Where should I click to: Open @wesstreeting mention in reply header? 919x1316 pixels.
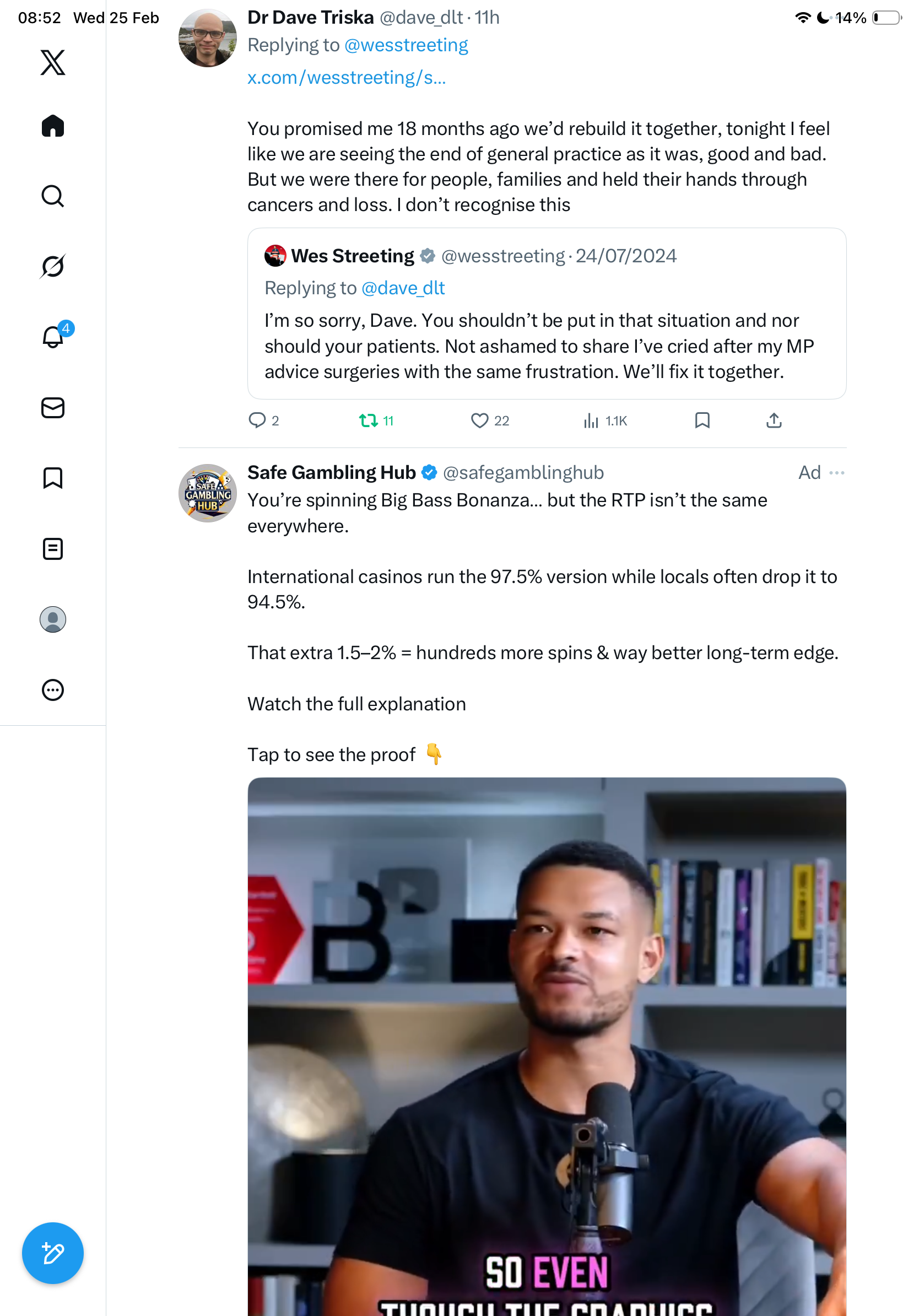click(x=406, y=45)
